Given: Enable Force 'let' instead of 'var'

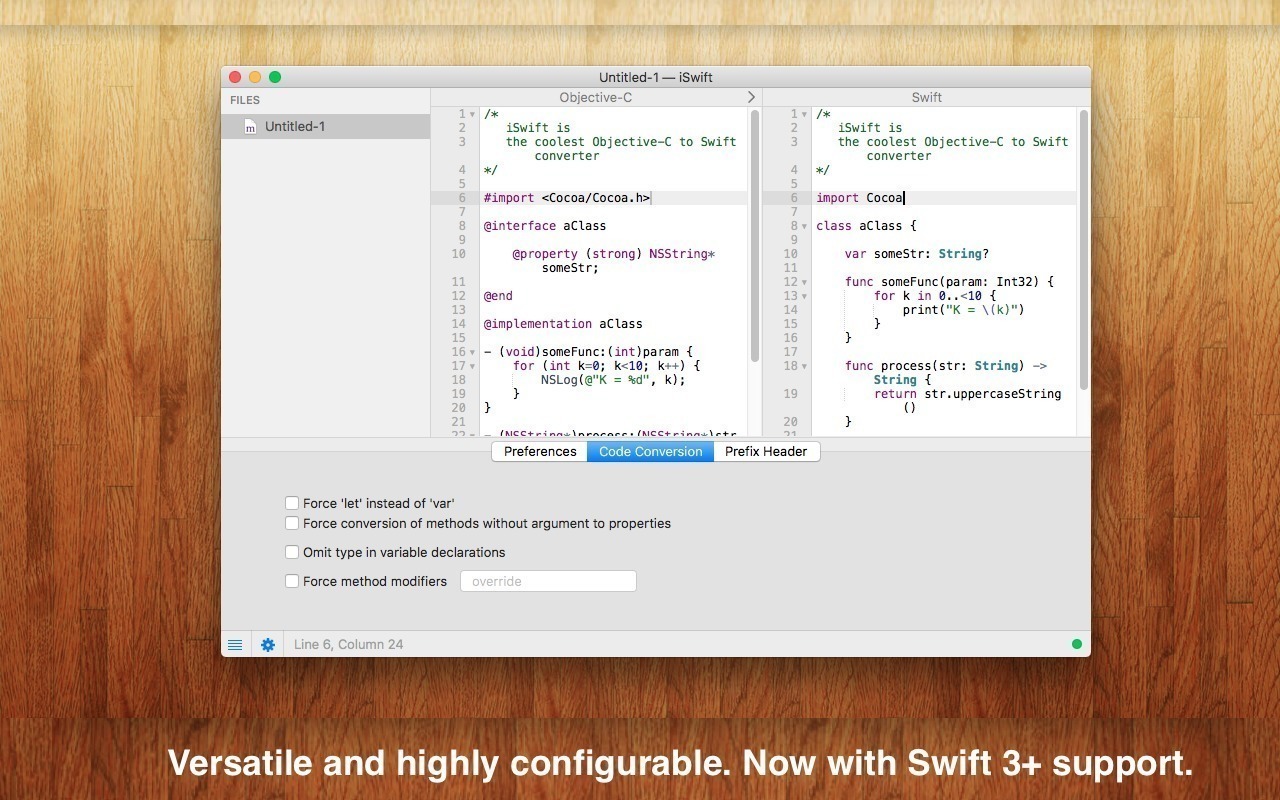Looking at the screenshot, I should (292, 504).
